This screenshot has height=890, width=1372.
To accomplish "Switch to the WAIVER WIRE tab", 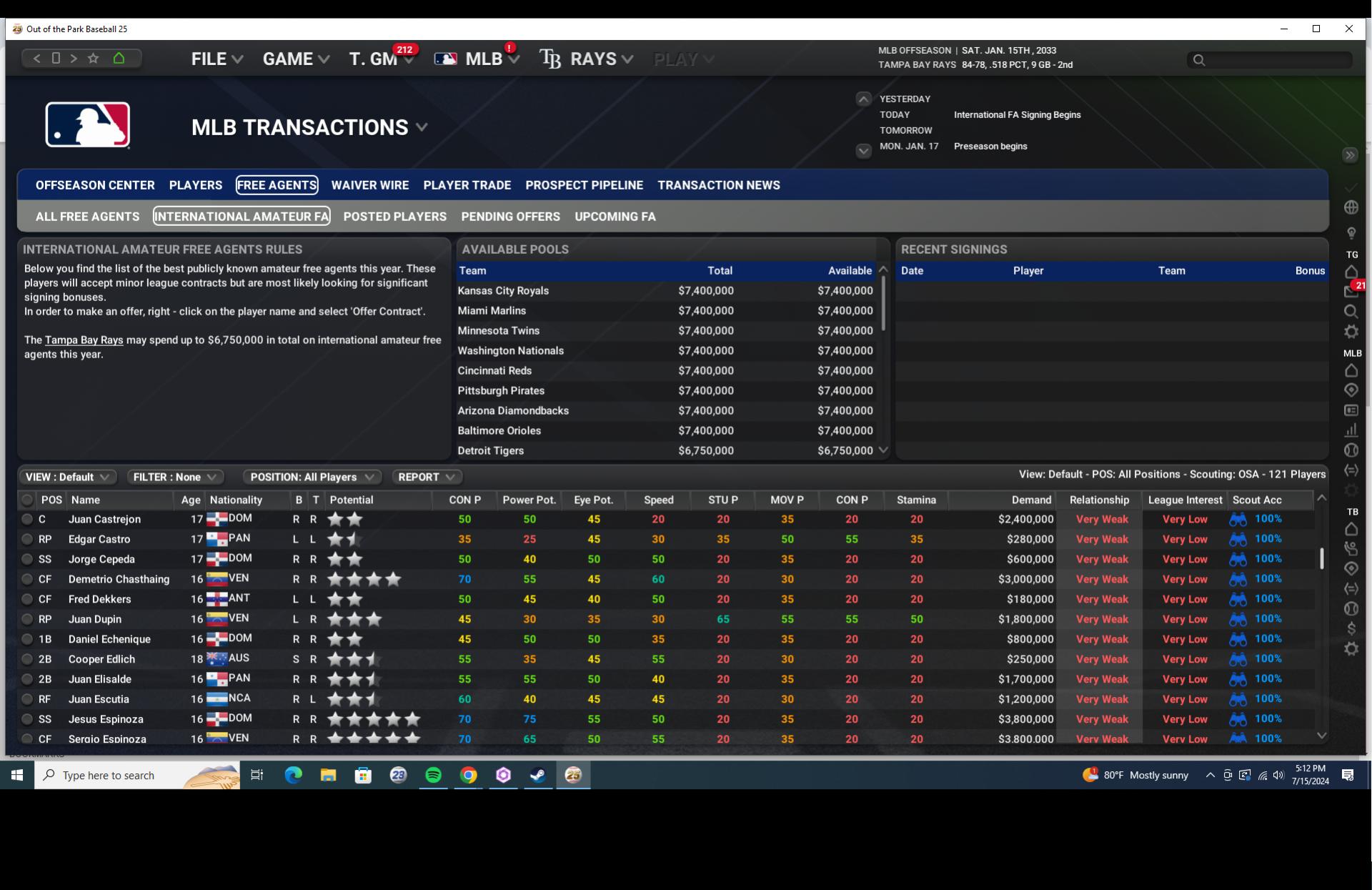I will tap(369, 185).
